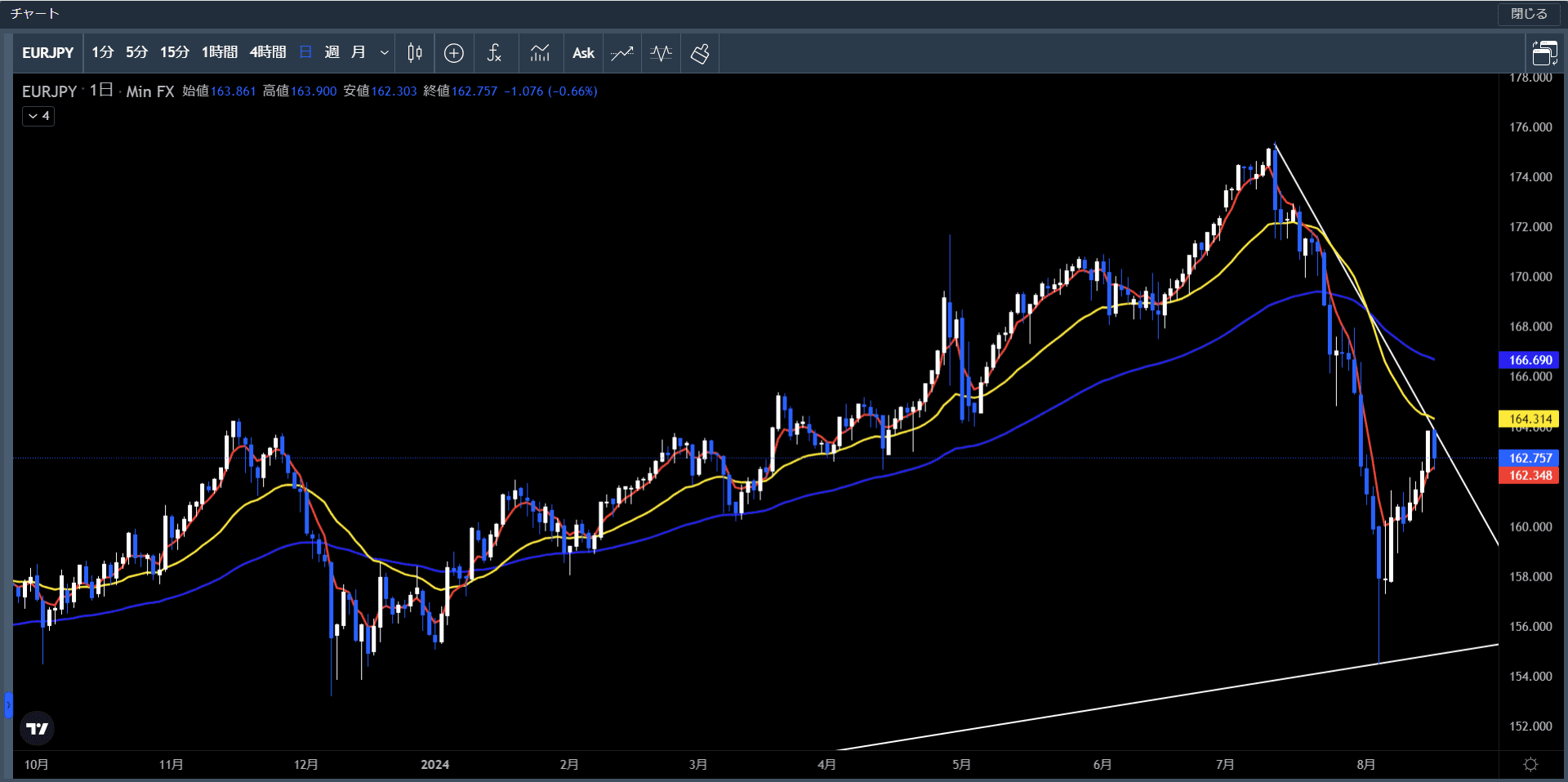Select the 週 weekly timeframe
Viewport: 1568px width, 782px height.
point(332,53)
